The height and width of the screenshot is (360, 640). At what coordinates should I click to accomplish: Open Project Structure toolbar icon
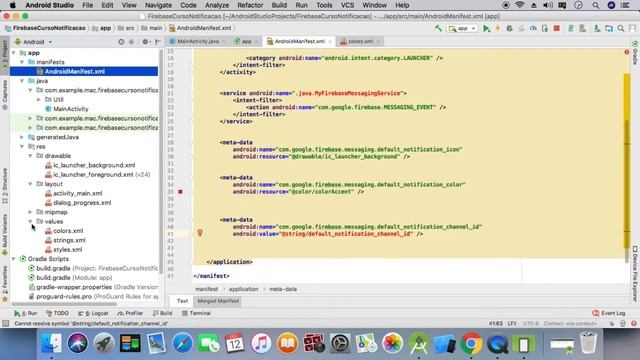click(x=609, y=28)
